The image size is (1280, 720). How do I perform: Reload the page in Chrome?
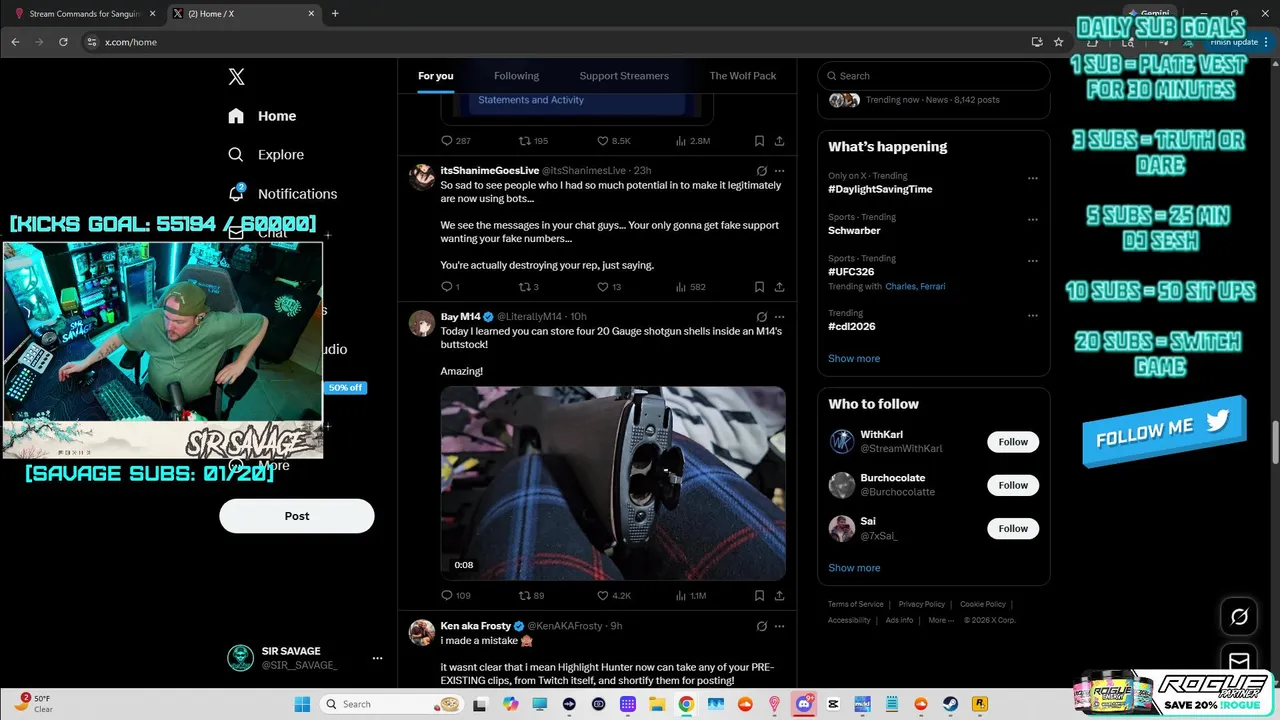tap(63, 42)
